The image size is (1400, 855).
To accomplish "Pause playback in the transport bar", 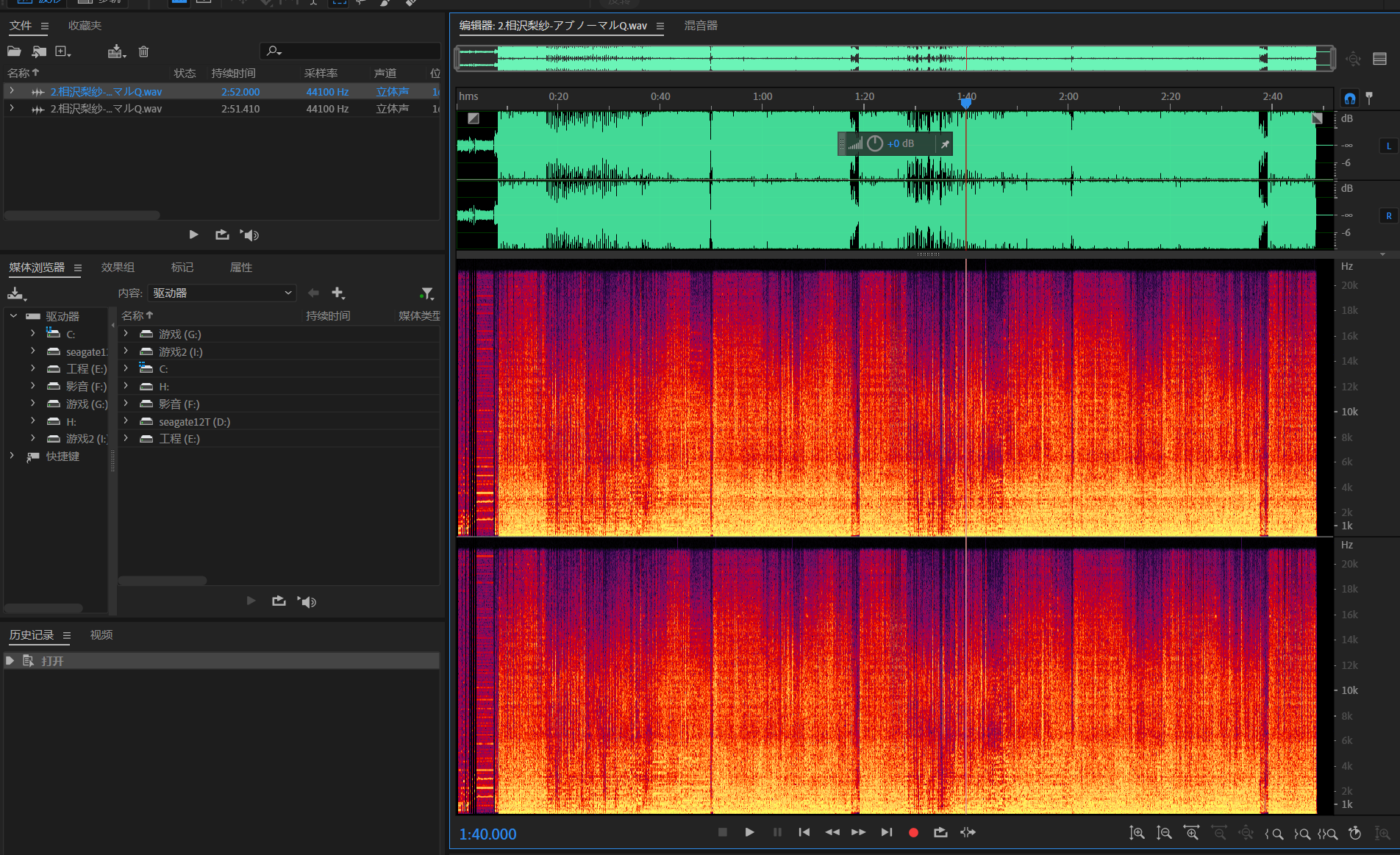I will click(777, 832).
